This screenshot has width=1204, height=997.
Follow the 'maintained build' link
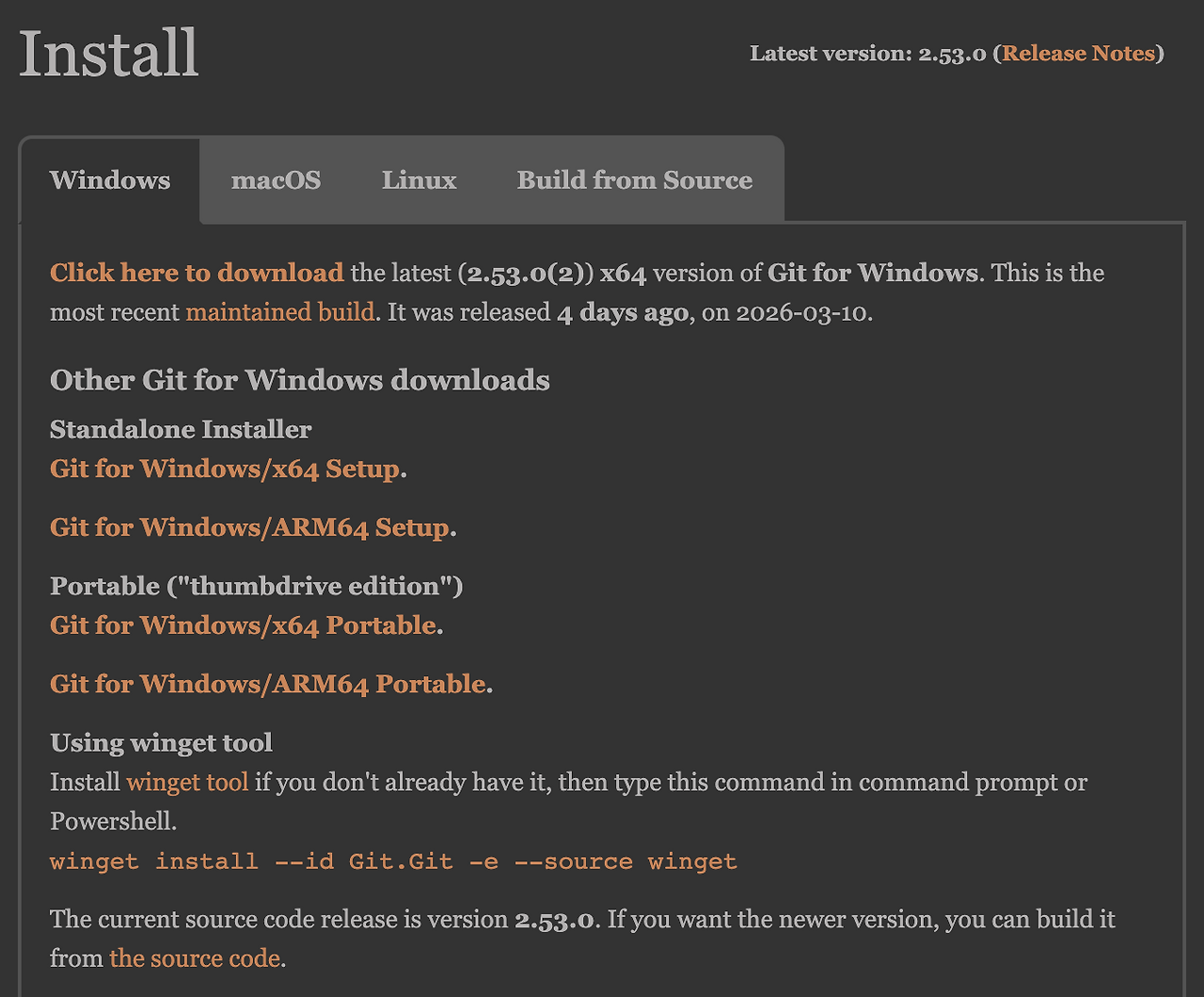tap(280, 312)
